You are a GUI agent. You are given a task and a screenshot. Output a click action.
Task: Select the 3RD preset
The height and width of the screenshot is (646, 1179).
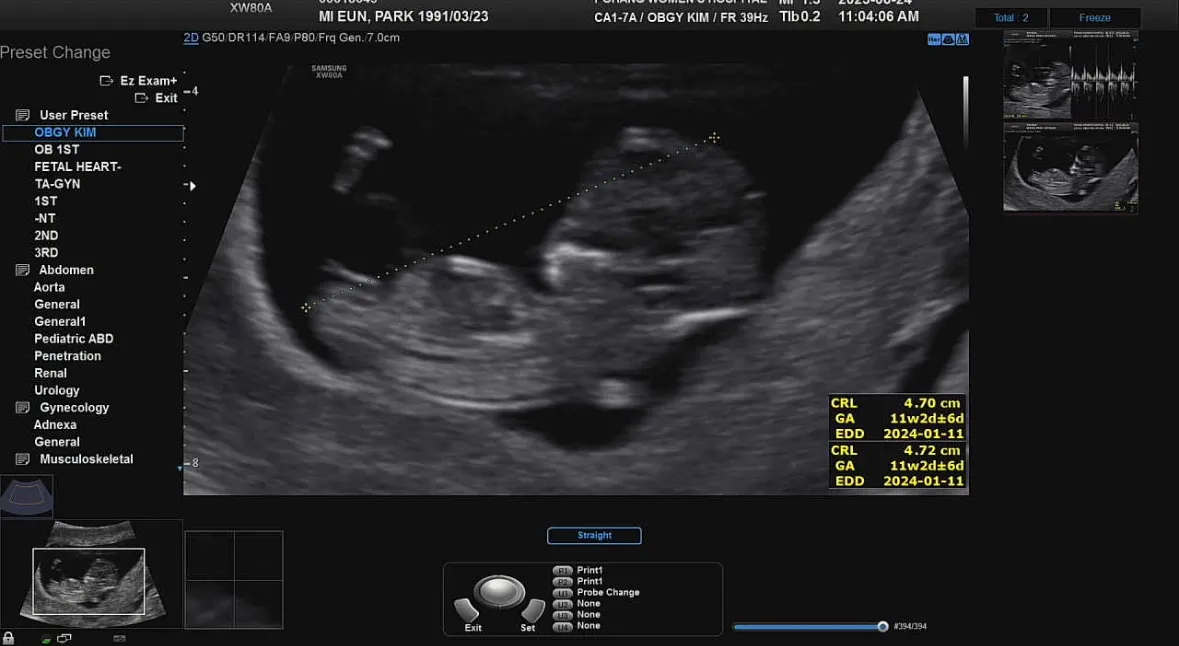coord(46,253)
